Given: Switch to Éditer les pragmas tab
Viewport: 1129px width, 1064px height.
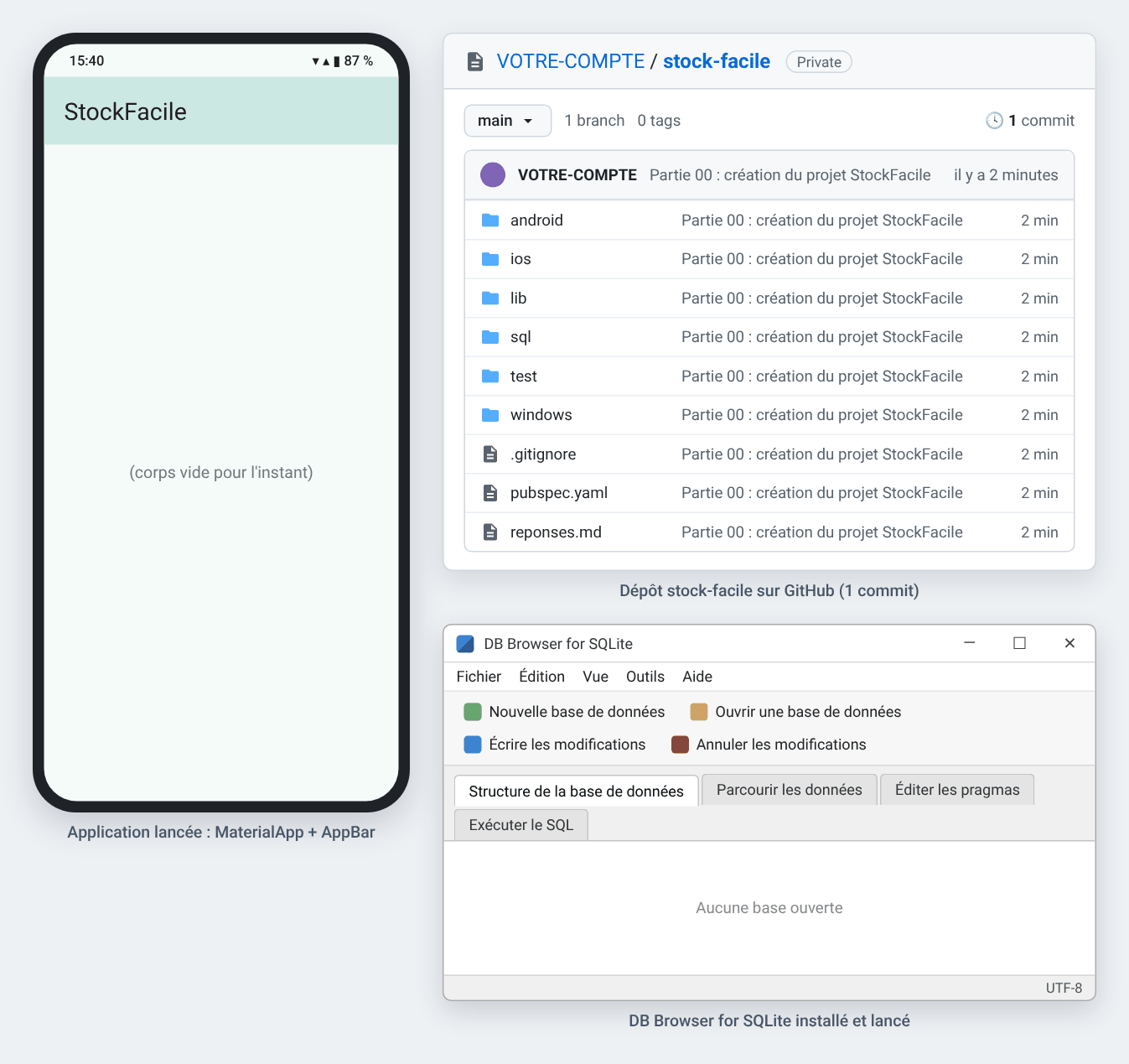Looking at the screenshot, I should [957, 790].
